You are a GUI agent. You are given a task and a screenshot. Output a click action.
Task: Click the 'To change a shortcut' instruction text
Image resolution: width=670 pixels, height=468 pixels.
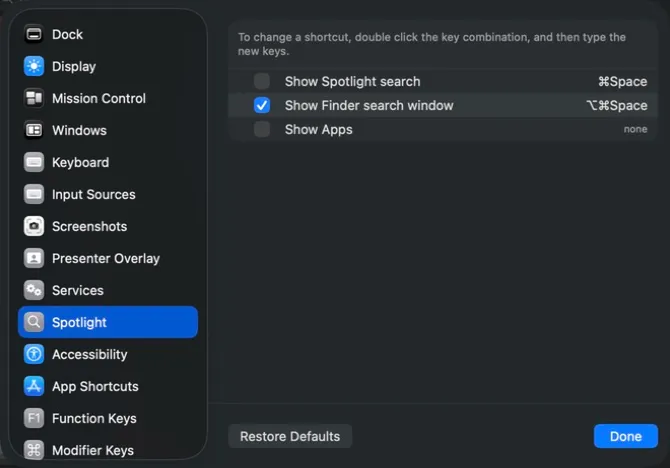click(x=432, y=44)
